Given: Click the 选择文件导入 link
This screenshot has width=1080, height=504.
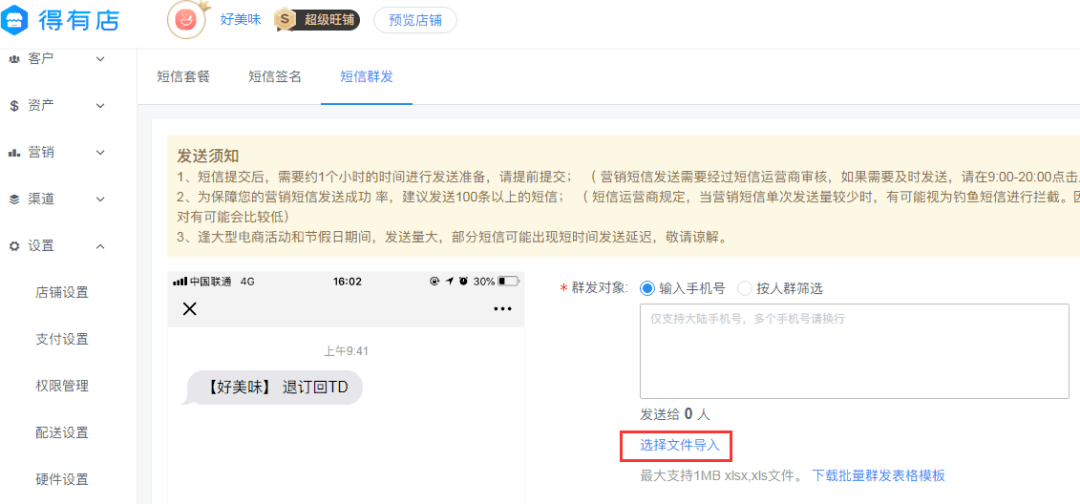Looking at the screenshot, I should [680, 445].
